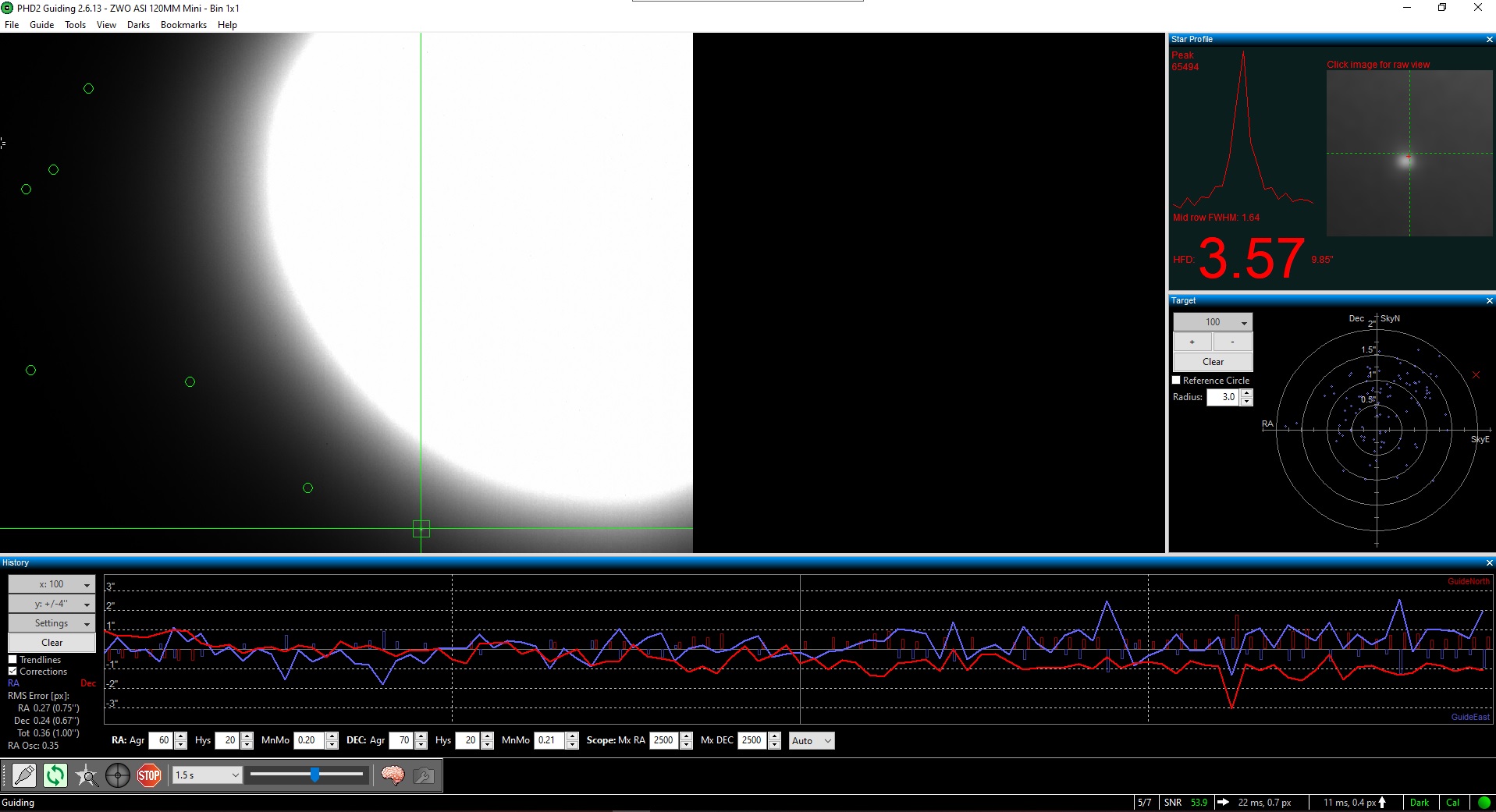Open the View menu
The height and width of the screenshot is (812, 1496).
[x=106, y=25]
